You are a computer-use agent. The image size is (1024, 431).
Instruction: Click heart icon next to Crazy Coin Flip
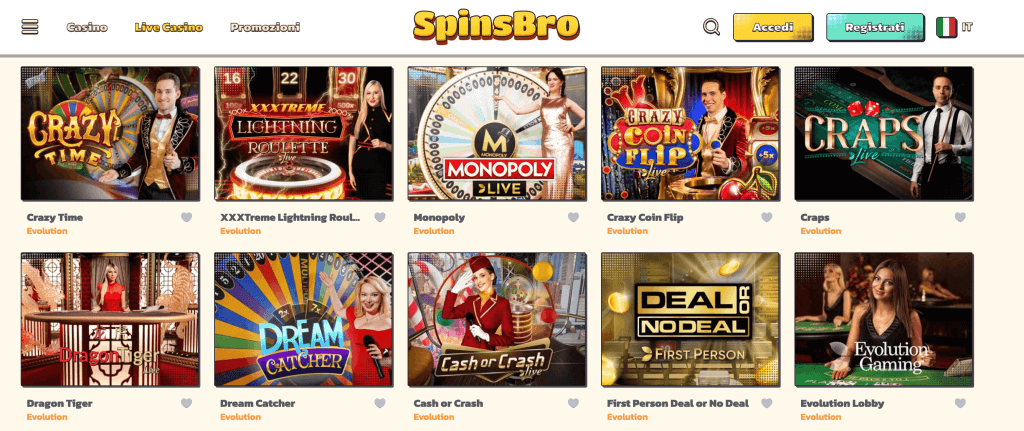tap(767, 217)
